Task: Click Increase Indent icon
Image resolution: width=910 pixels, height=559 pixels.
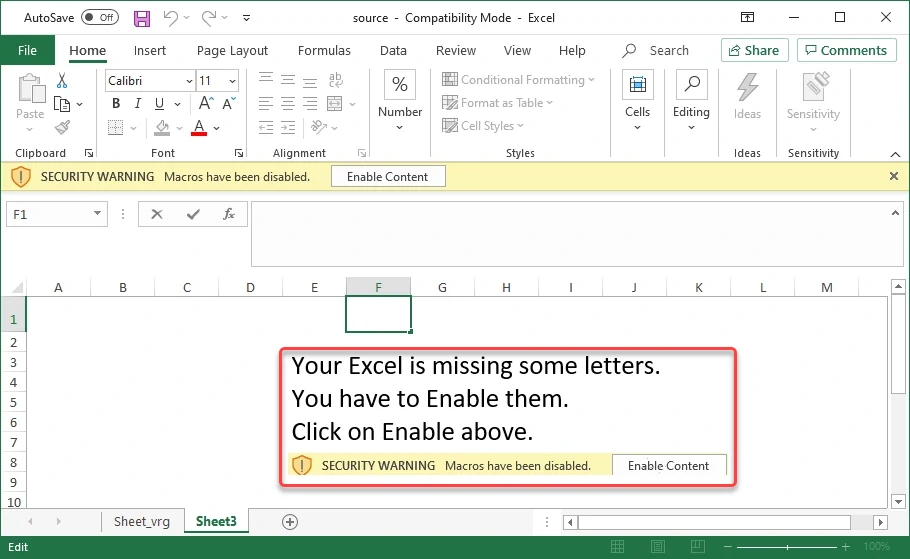Action: tap(288, 128)
